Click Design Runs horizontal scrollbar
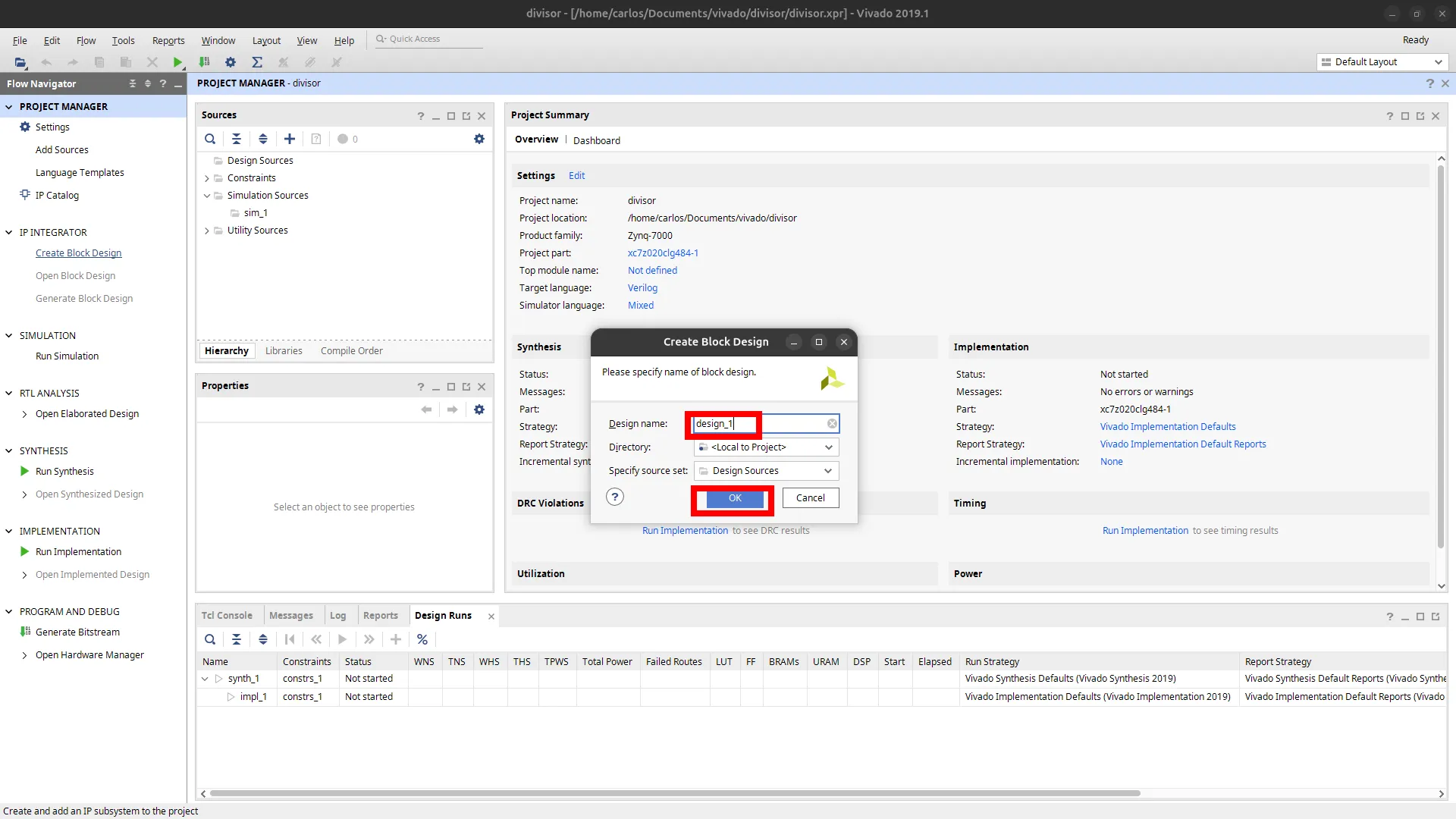 click(x=675, y=793)
